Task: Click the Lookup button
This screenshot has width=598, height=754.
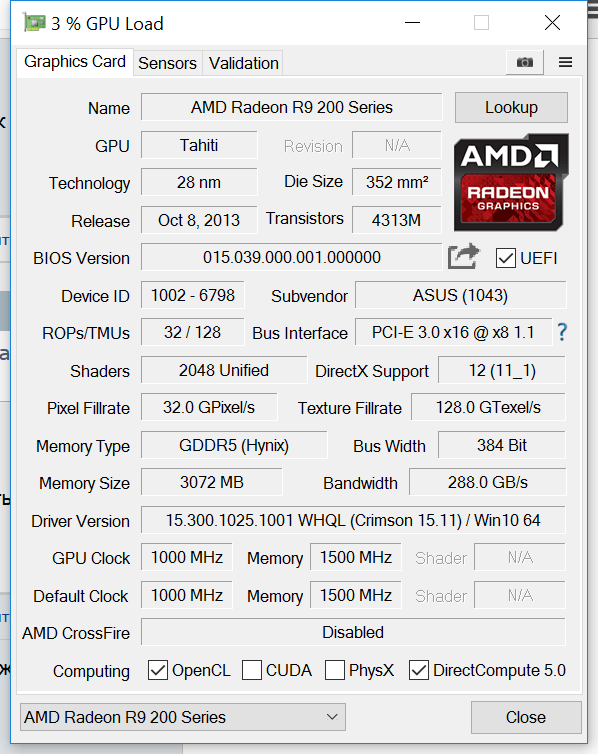Action: (511, 107)
